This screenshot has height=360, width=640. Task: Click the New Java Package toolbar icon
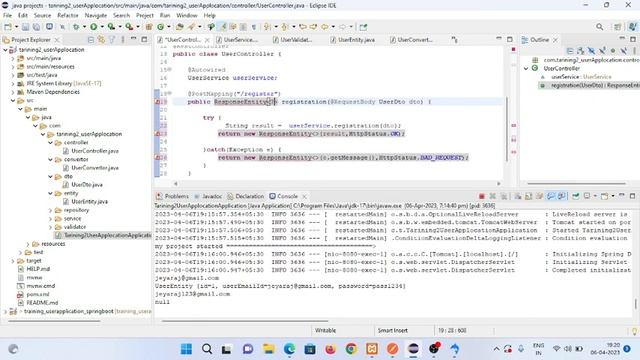click(149, 27)
